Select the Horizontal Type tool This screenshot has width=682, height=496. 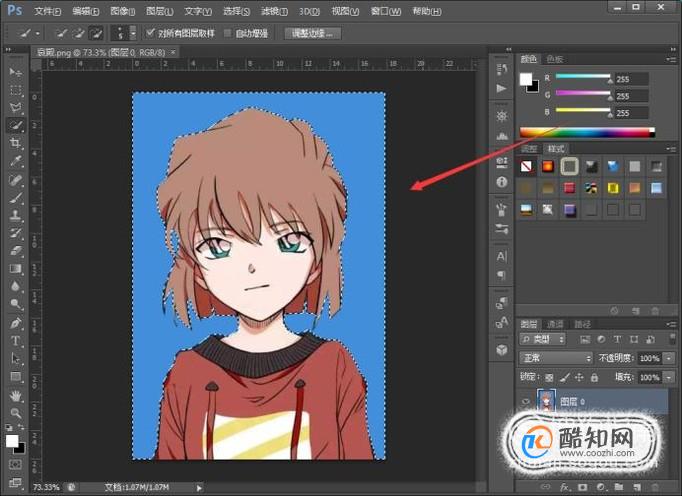[x=16, y=341]
